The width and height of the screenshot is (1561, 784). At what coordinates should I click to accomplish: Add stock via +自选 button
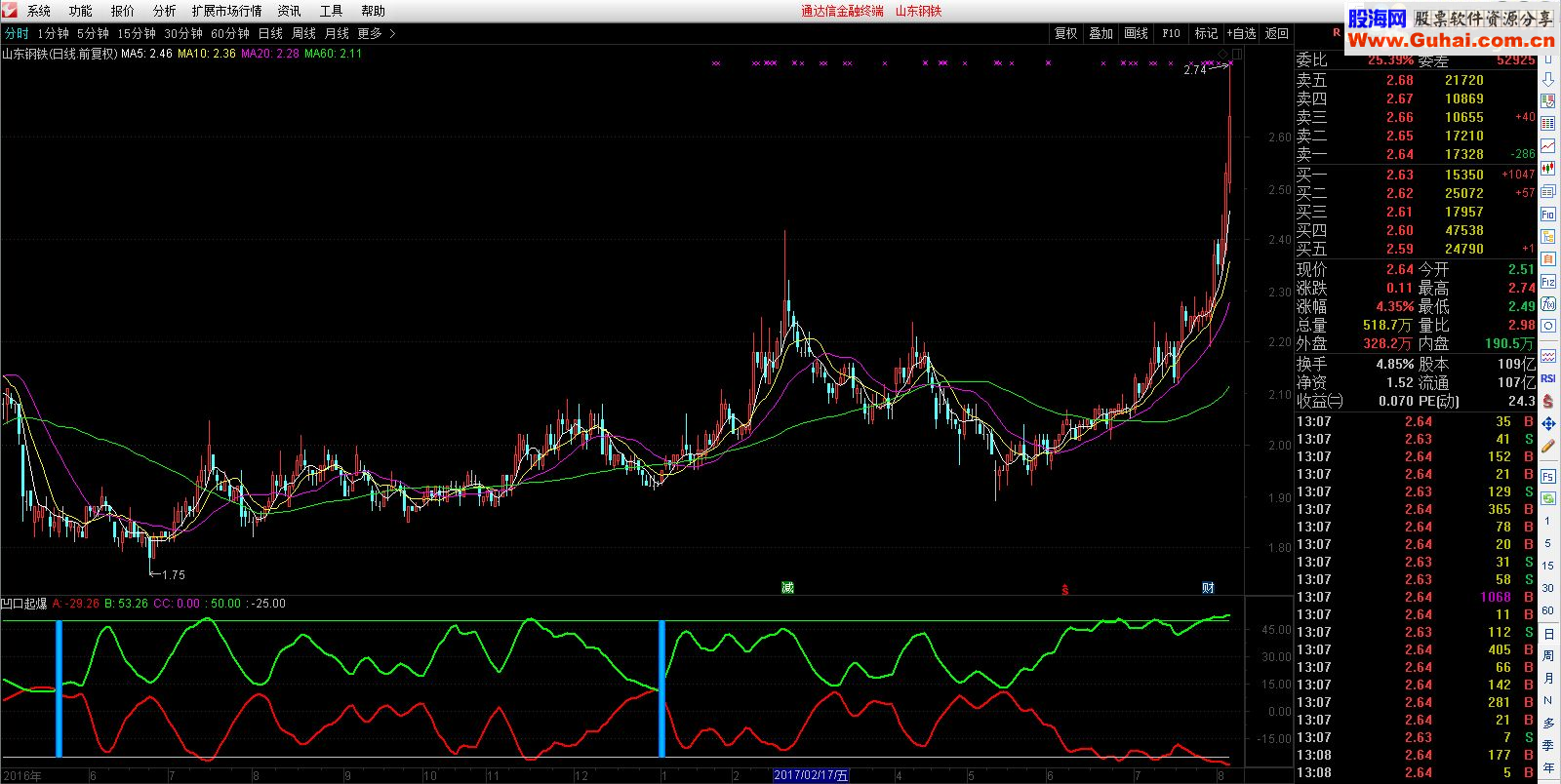pyautogui.click(x=1242, y=33)
